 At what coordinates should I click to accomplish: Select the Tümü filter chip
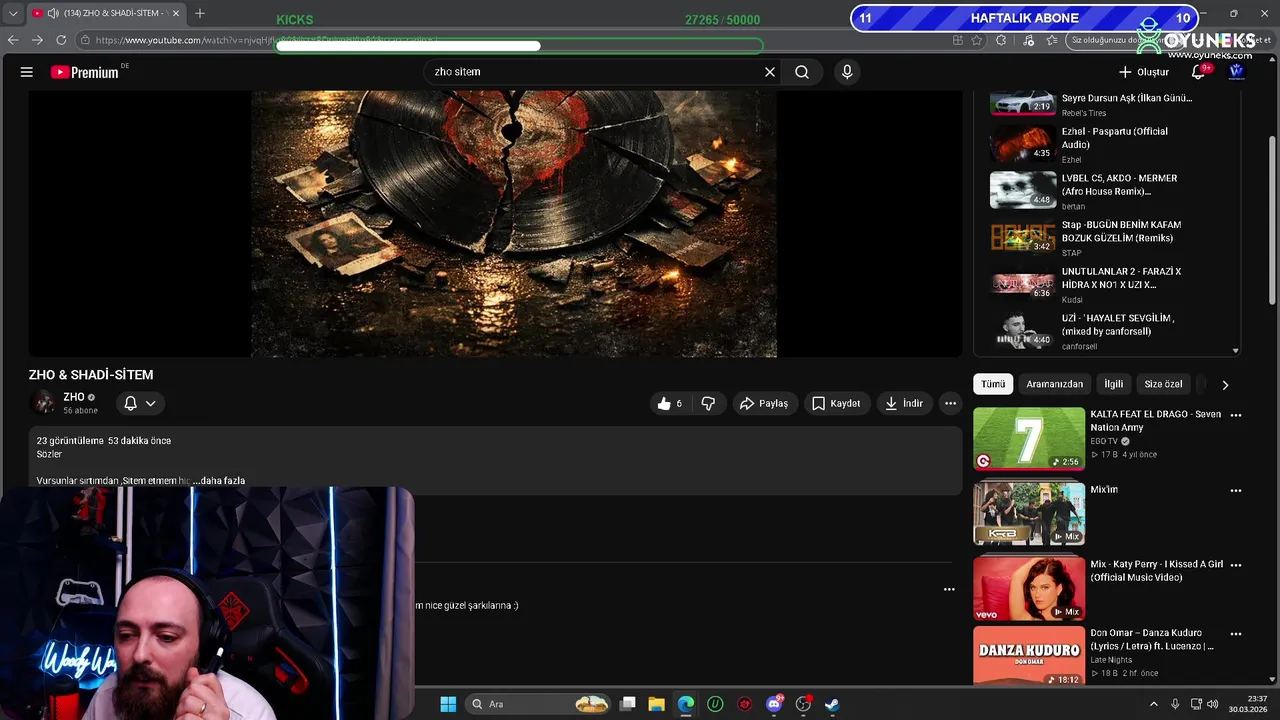[993, 384]
